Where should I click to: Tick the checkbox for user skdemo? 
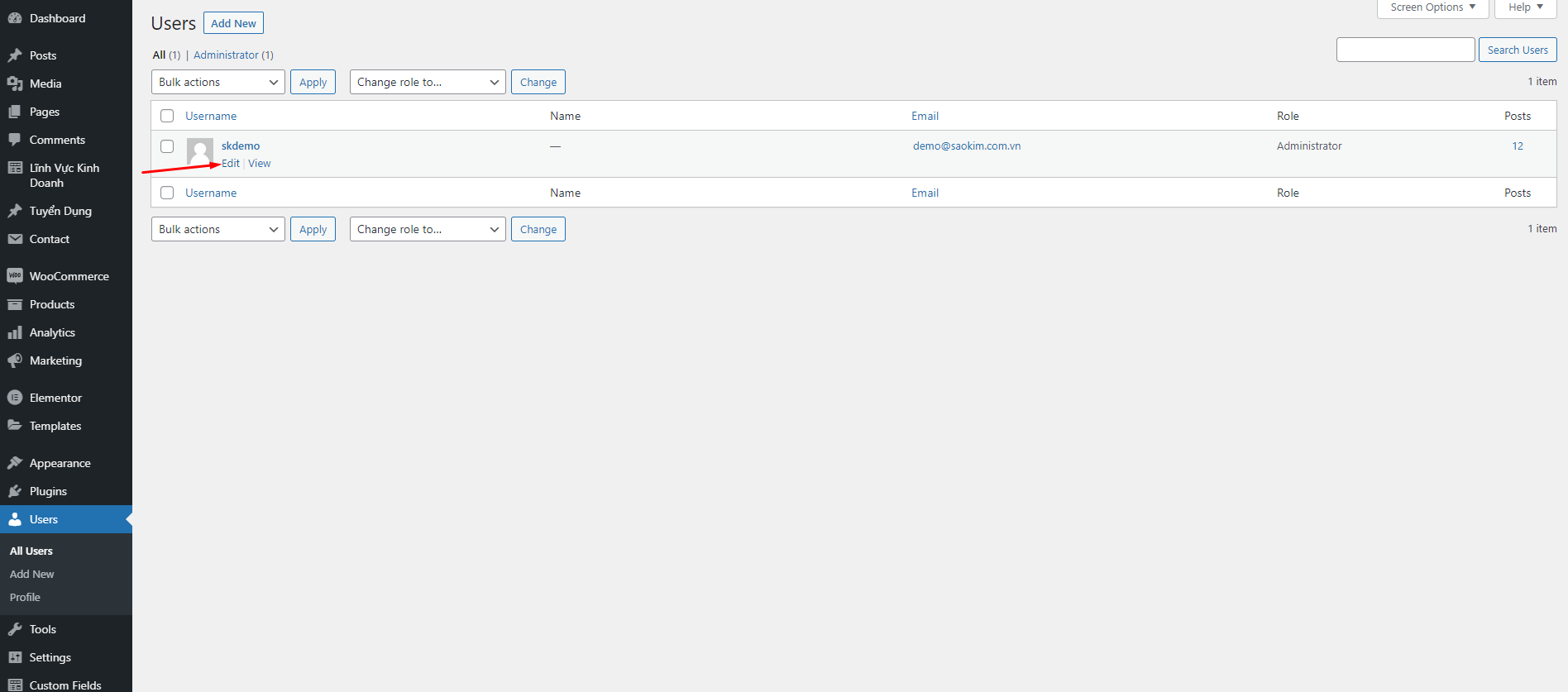[167, 146]
